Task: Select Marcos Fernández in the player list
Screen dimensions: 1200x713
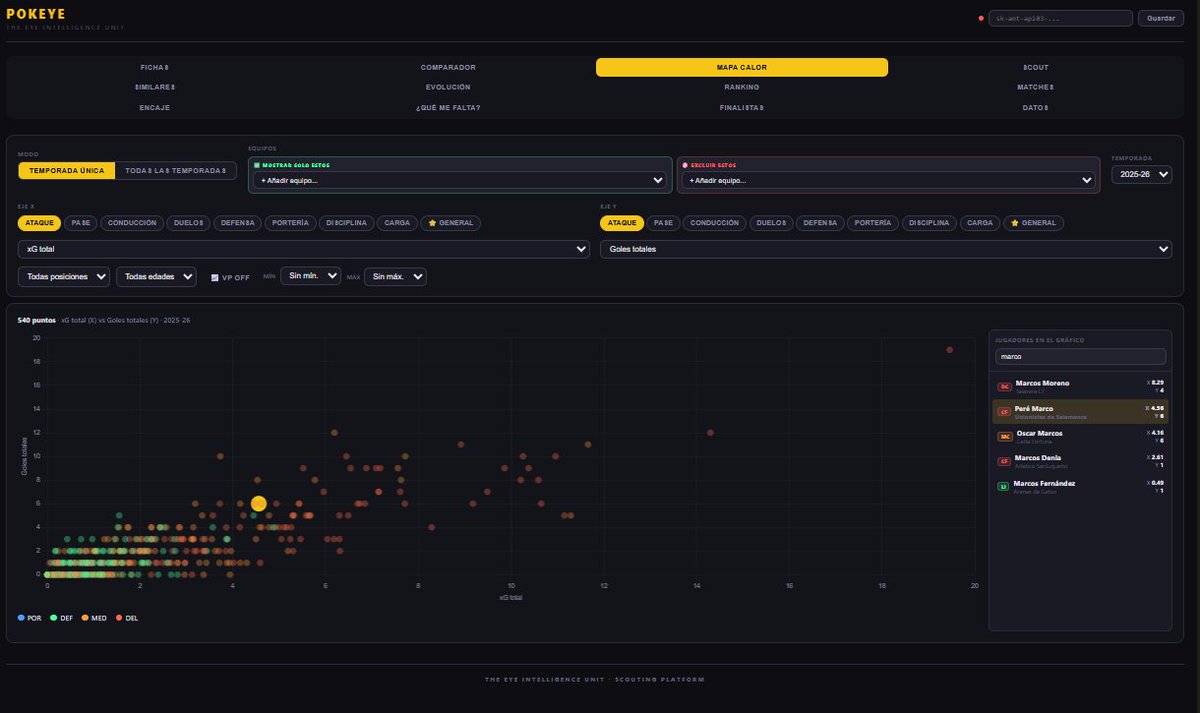Action: (1080, 486)
